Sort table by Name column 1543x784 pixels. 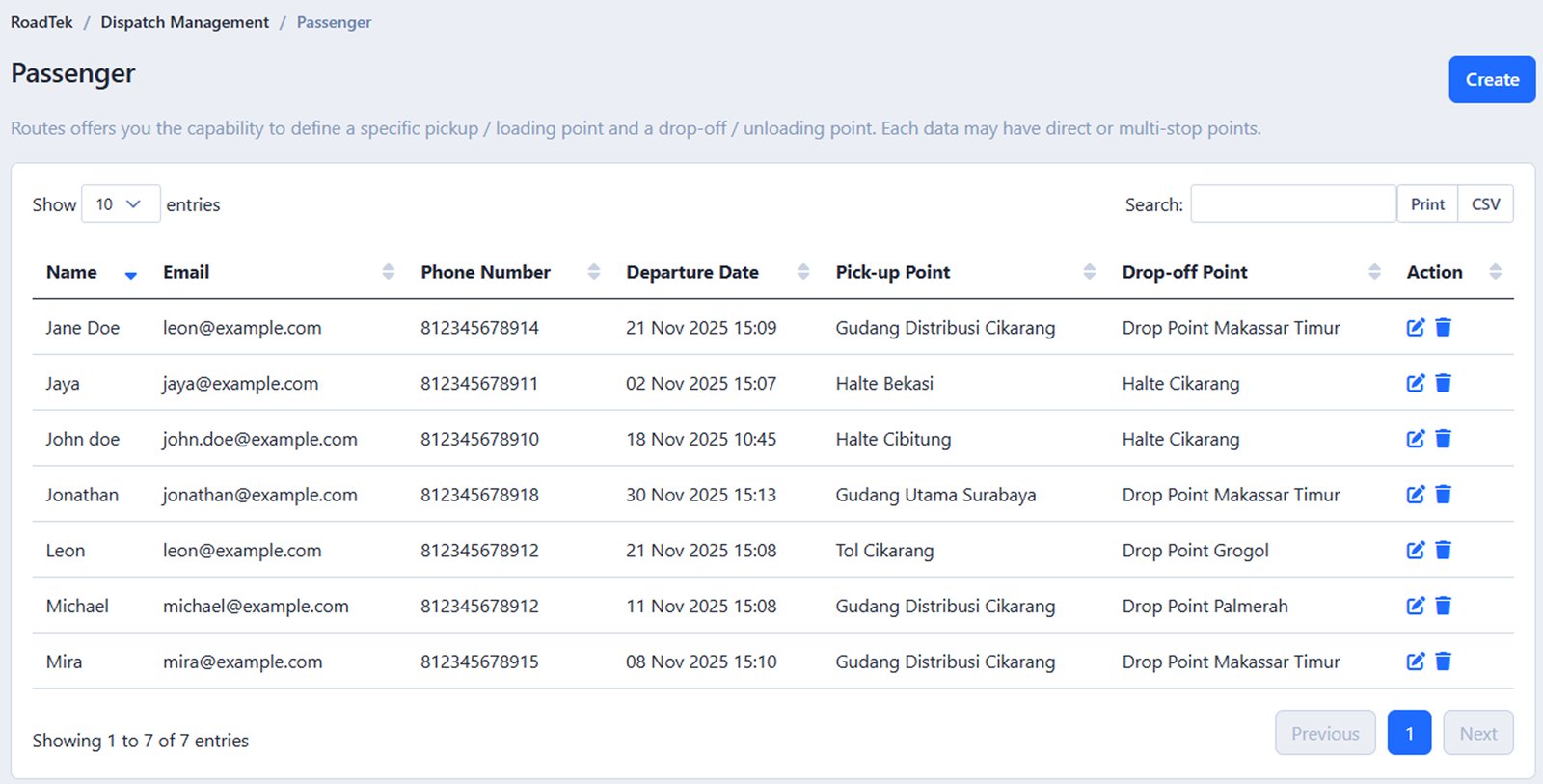pyautogui.click(x=72, y=273)
